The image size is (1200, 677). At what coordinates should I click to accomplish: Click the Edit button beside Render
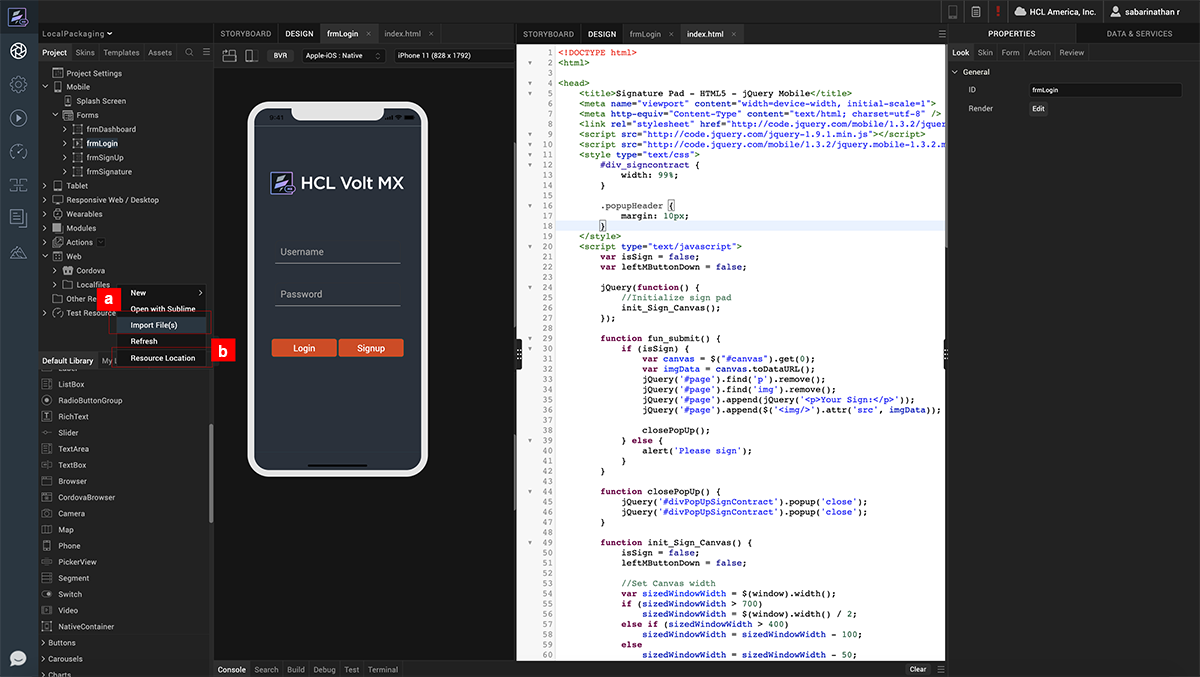pyautogui.click(x=1038, y=108)
